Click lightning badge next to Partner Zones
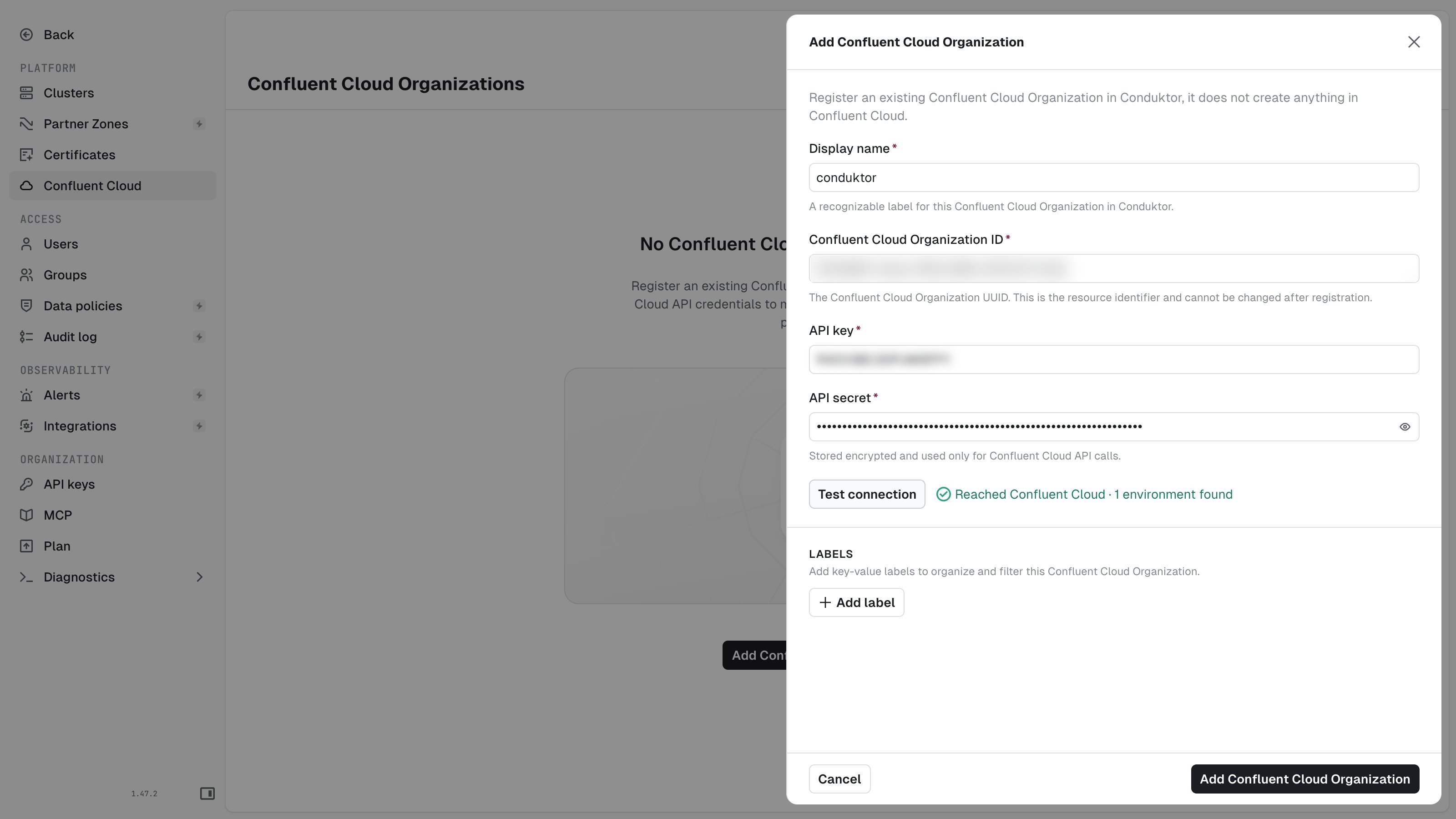 click(x=199, y=124)
